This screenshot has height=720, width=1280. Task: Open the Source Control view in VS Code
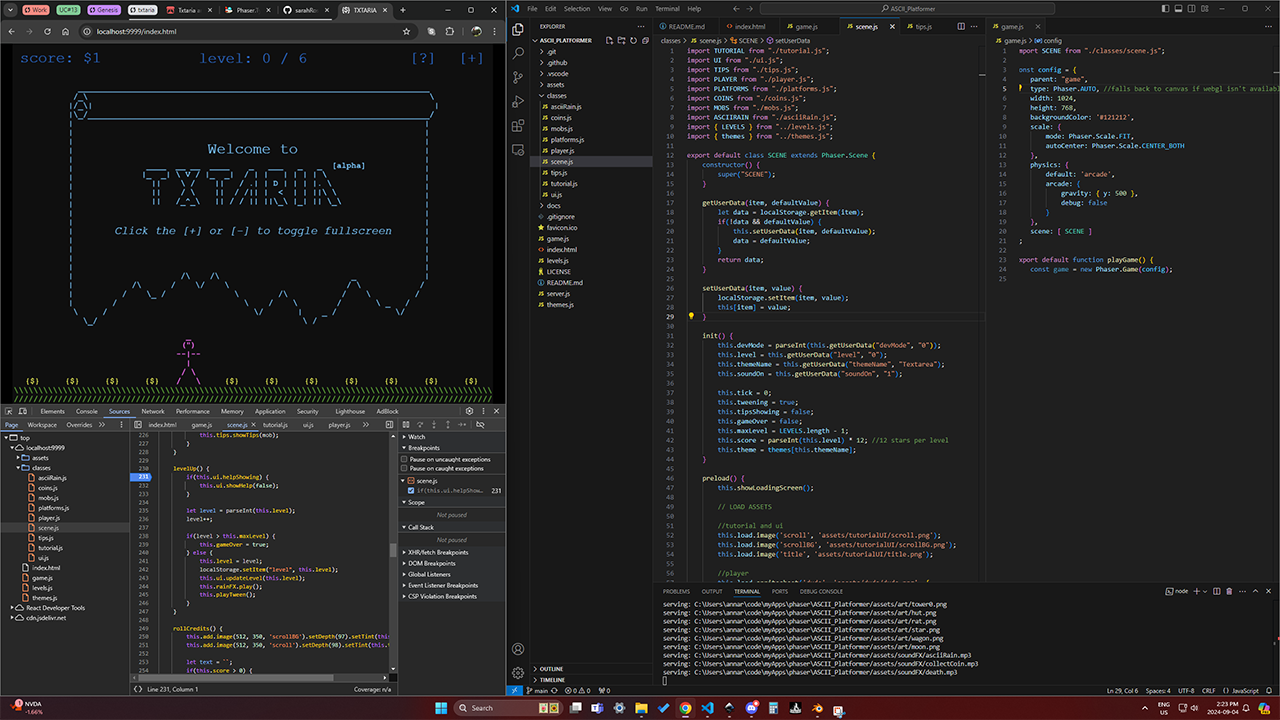(518, 76)
